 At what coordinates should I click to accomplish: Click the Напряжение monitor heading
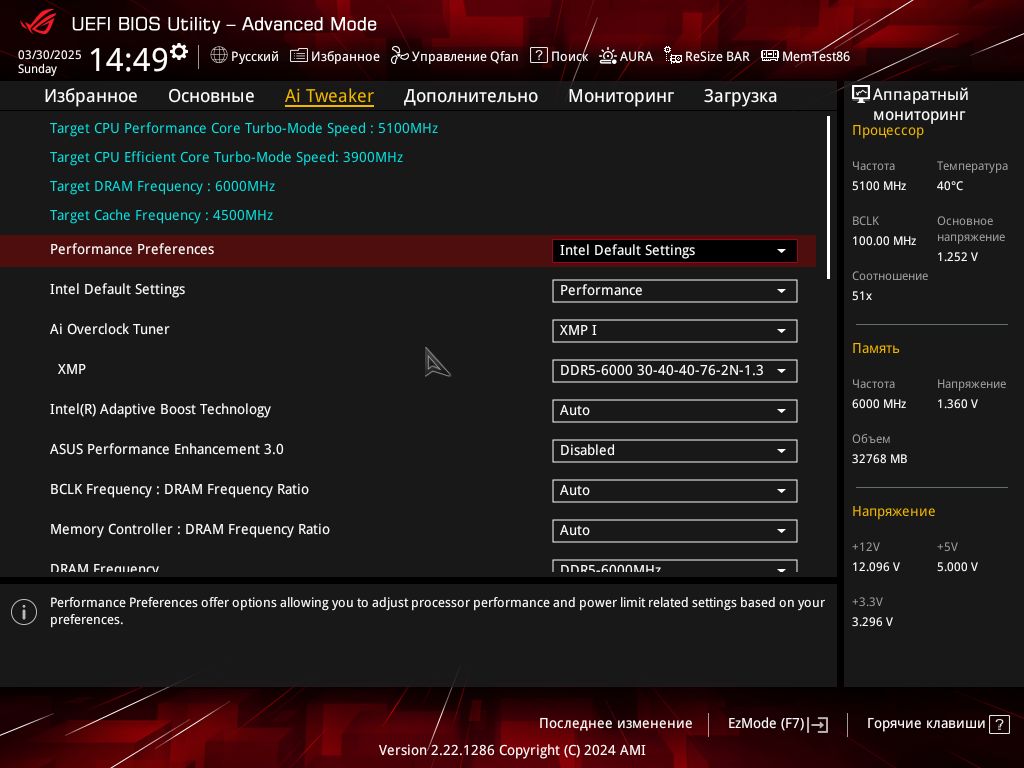pyautogui.click(x=893, y=511)
